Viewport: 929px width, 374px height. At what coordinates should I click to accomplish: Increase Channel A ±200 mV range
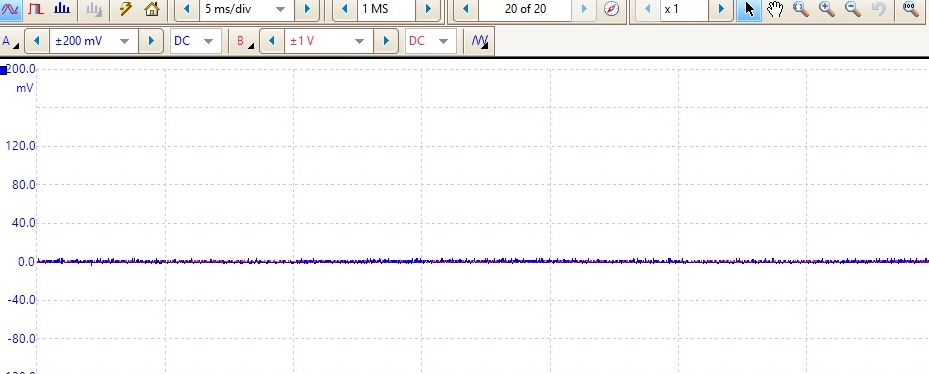(150, 41)
